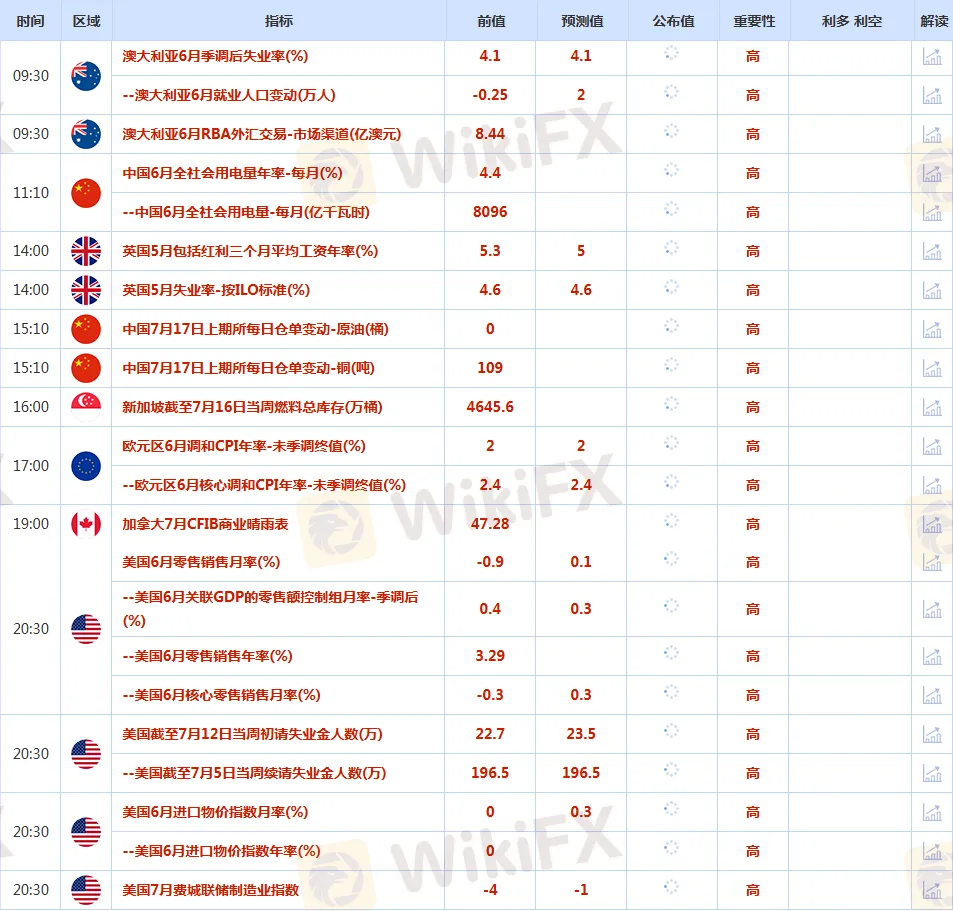The image size is (953, 911).
Task: Click the 解读 column header
Action: pyautogui.click(x=932, y=21)
